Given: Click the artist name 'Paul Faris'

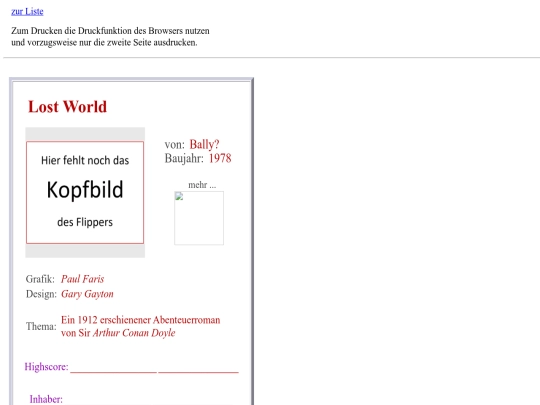Looking at the screenshot, I should (x=82, y=279).
